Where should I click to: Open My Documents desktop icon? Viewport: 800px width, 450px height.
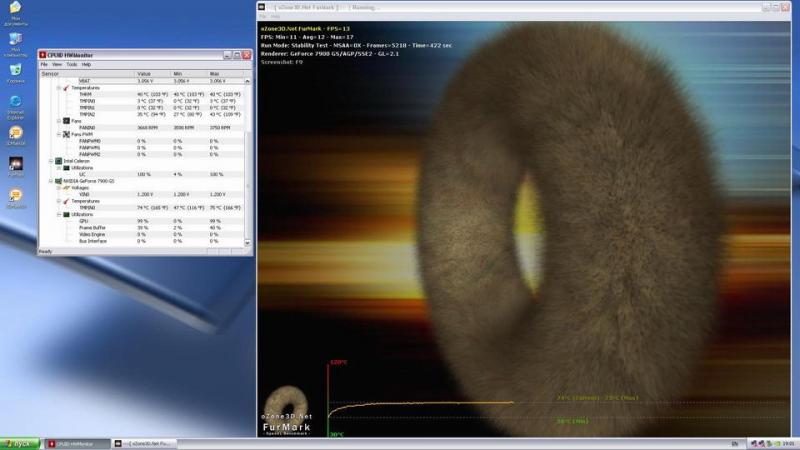(15, 10)
